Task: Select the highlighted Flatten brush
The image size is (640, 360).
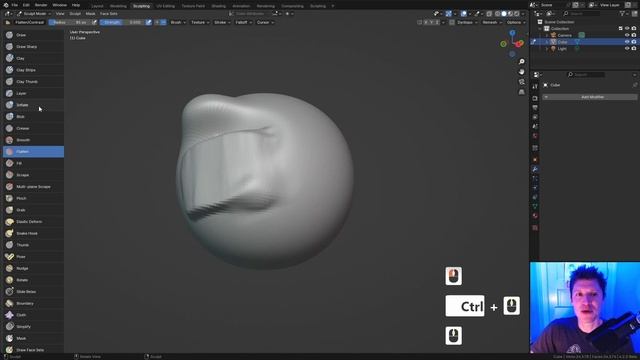Action: tap(33, 151)
